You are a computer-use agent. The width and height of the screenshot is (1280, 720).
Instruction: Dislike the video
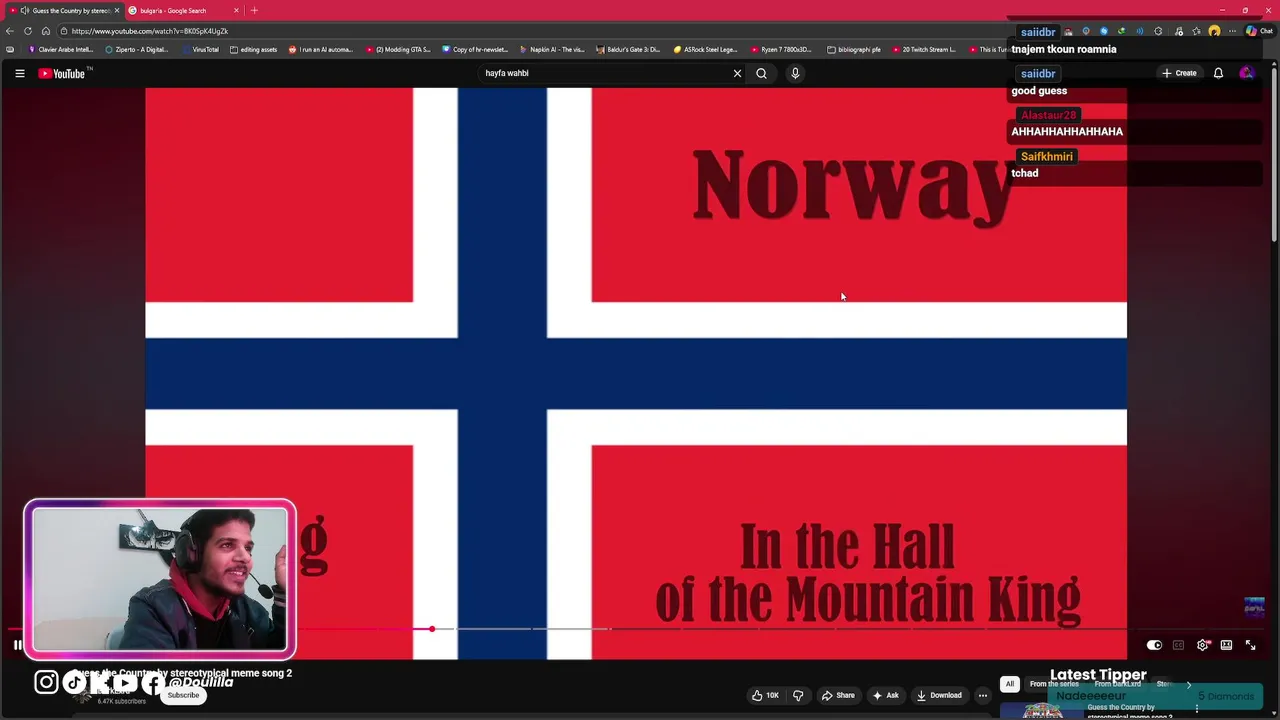click(798, 695)
